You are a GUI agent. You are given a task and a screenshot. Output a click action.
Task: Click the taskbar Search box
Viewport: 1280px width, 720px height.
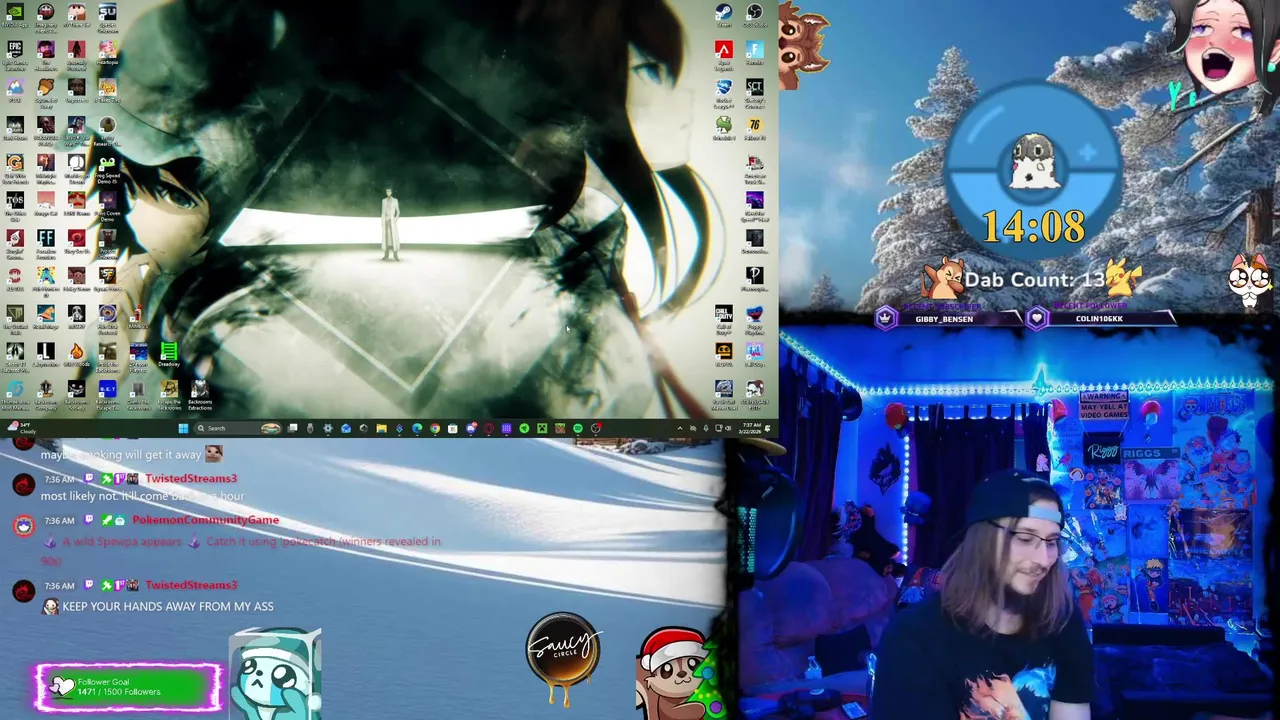[239, 428]
